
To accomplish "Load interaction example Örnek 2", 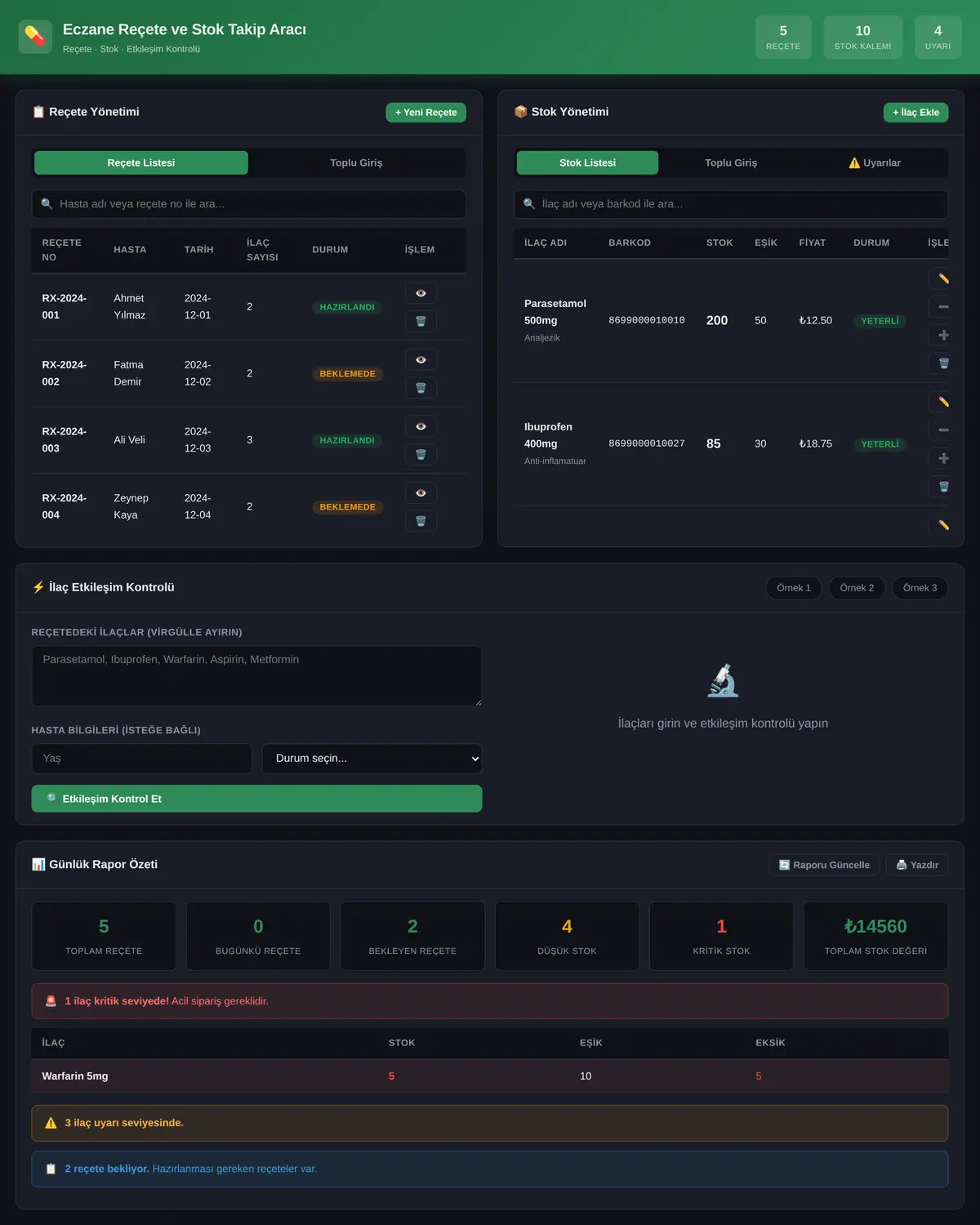I will 857,588.
